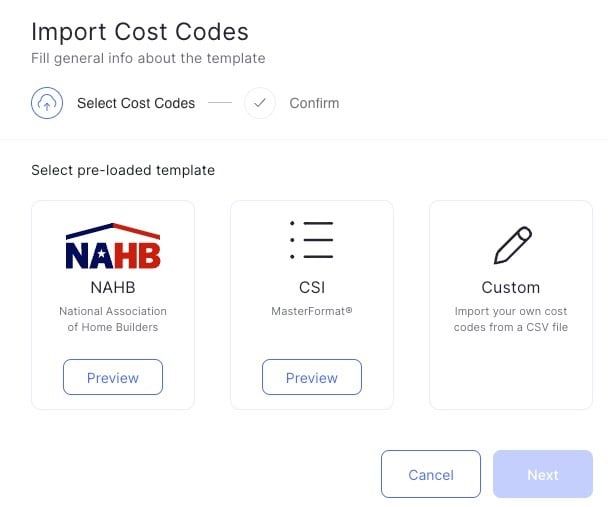The width and height of the screenshot is (608, 507).
Task: Cancel the cost codes import
Action: click(431, 474)
